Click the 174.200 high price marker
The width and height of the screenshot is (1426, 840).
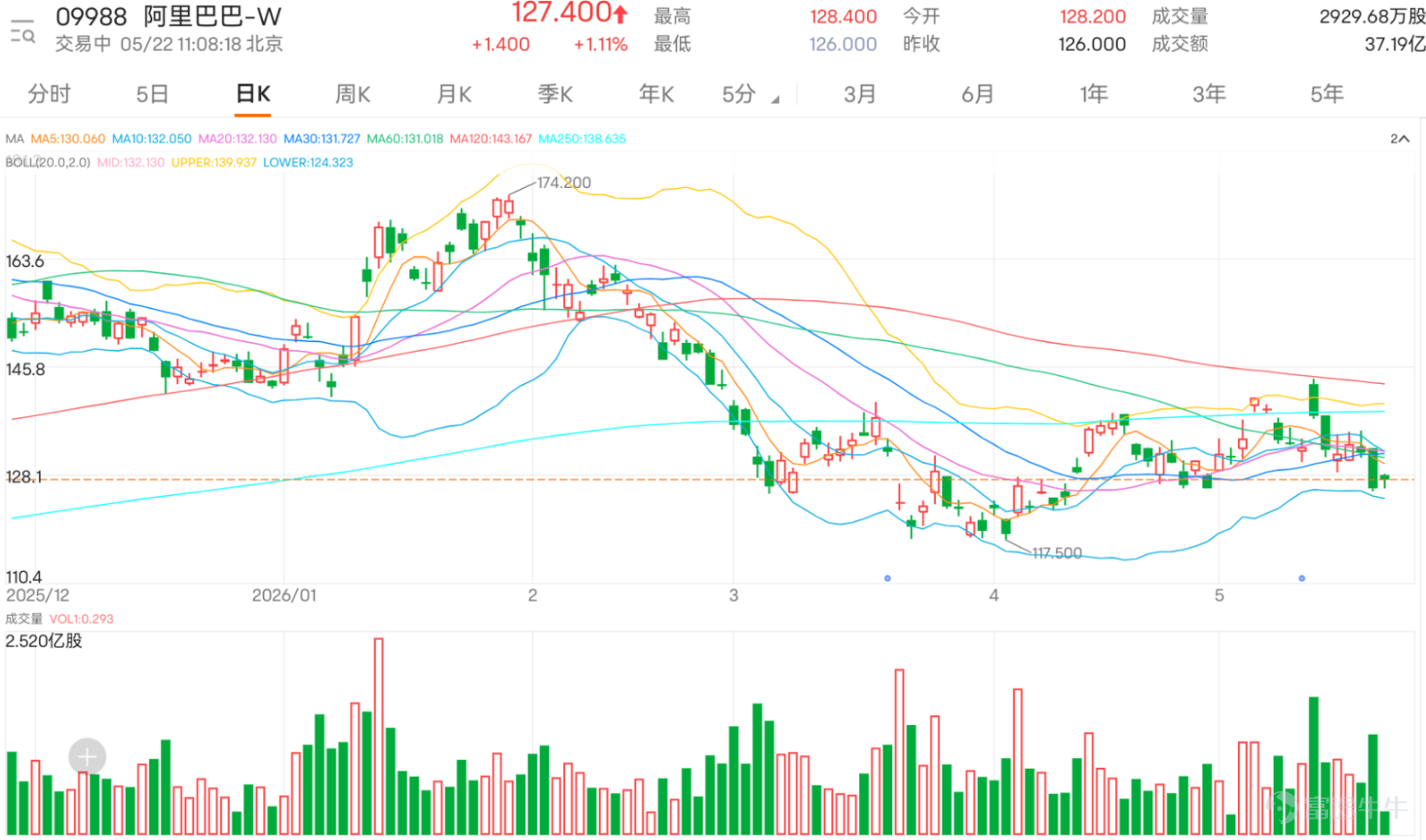coord(563,183)
